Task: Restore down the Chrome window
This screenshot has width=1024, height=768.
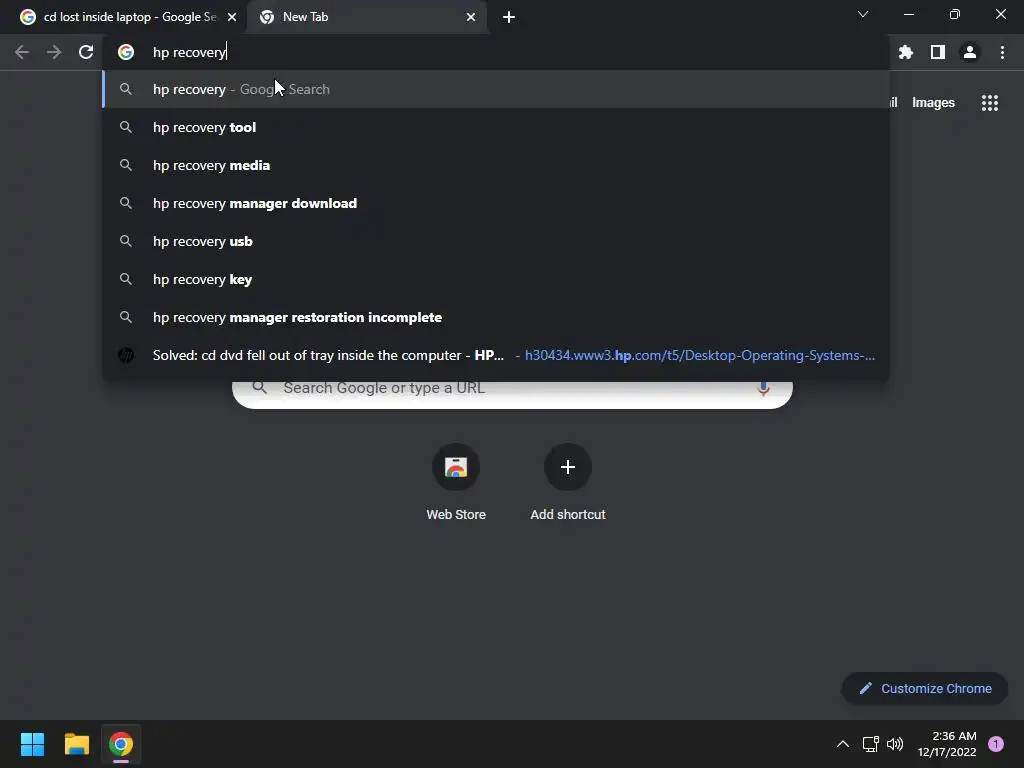Action: click(x=955, y=14)
